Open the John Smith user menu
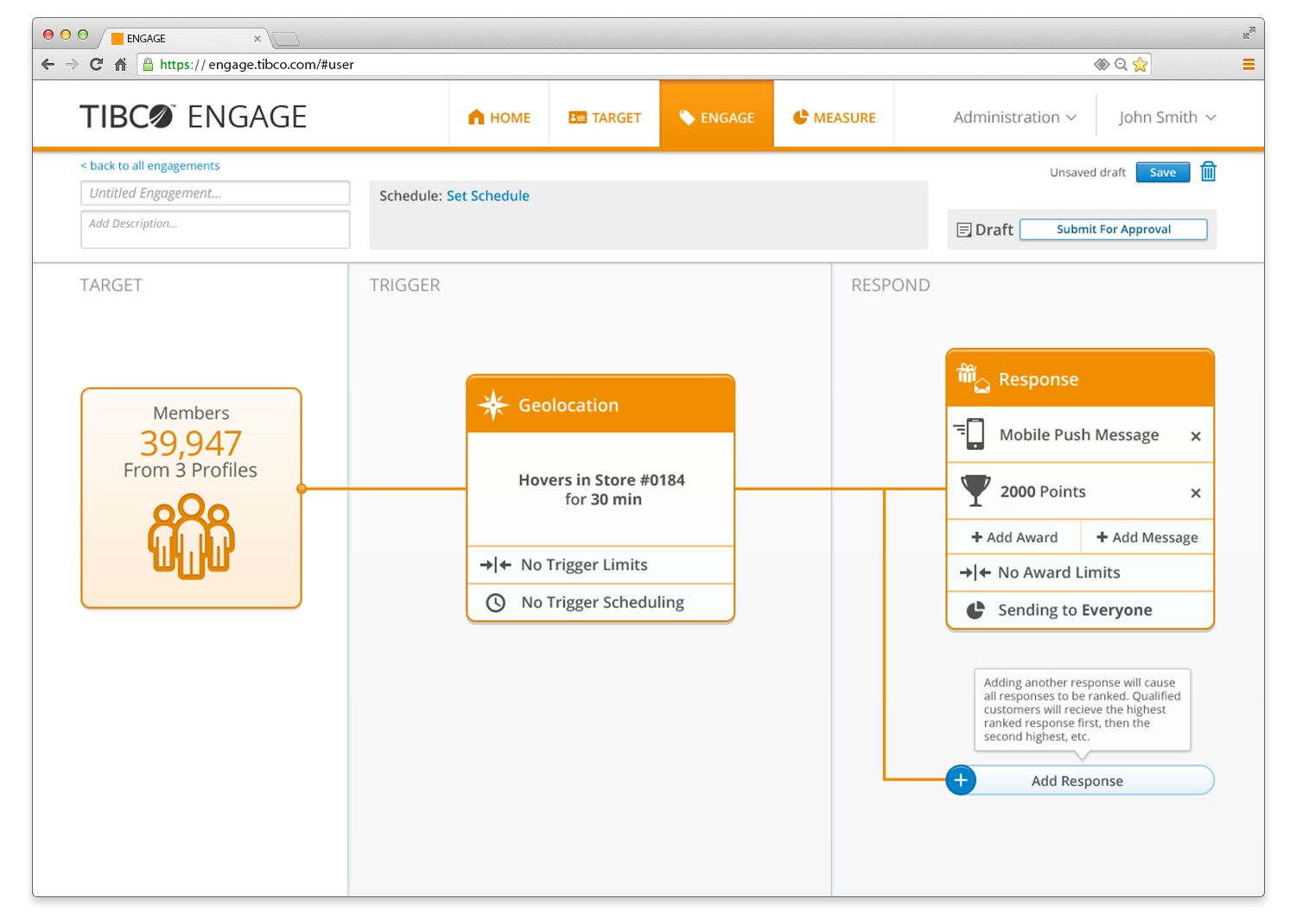This screenshot has height=924, width=1296. click(1166, 117)
